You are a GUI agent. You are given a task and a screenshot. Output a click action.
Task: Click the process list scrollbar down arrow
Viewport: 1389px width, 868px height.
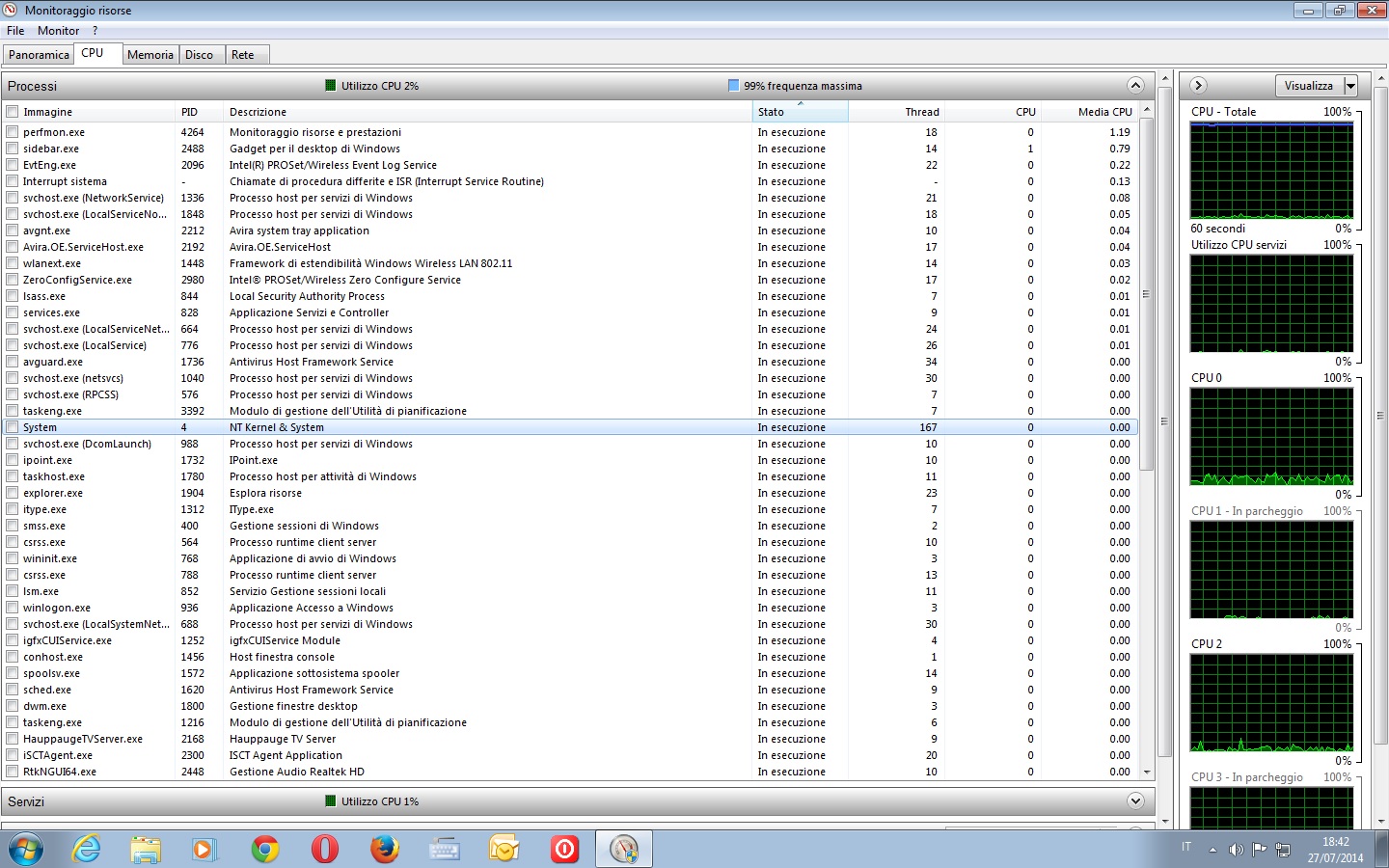coord(1147,772)
